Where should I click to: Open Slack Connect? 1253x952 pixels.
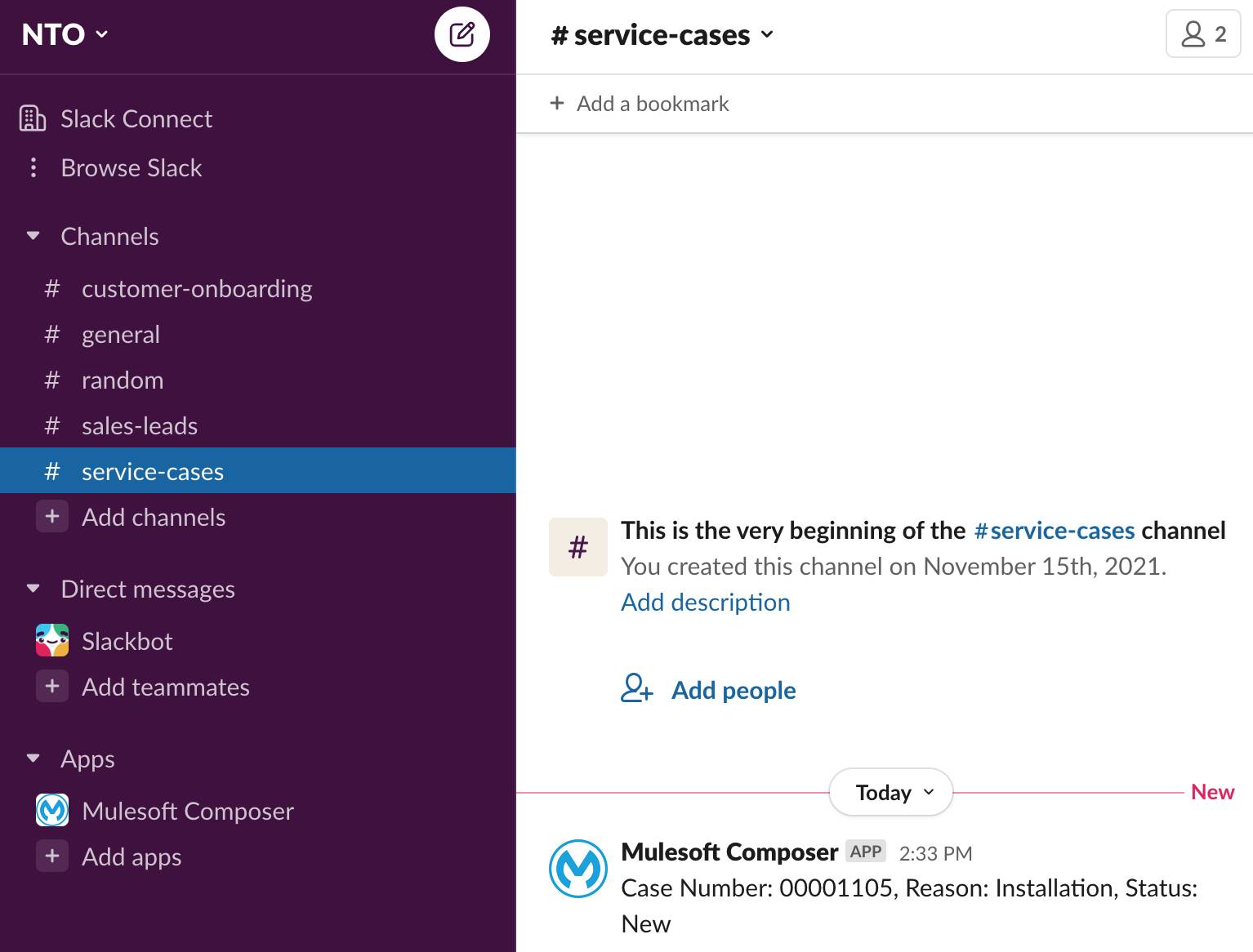(136, 119)
